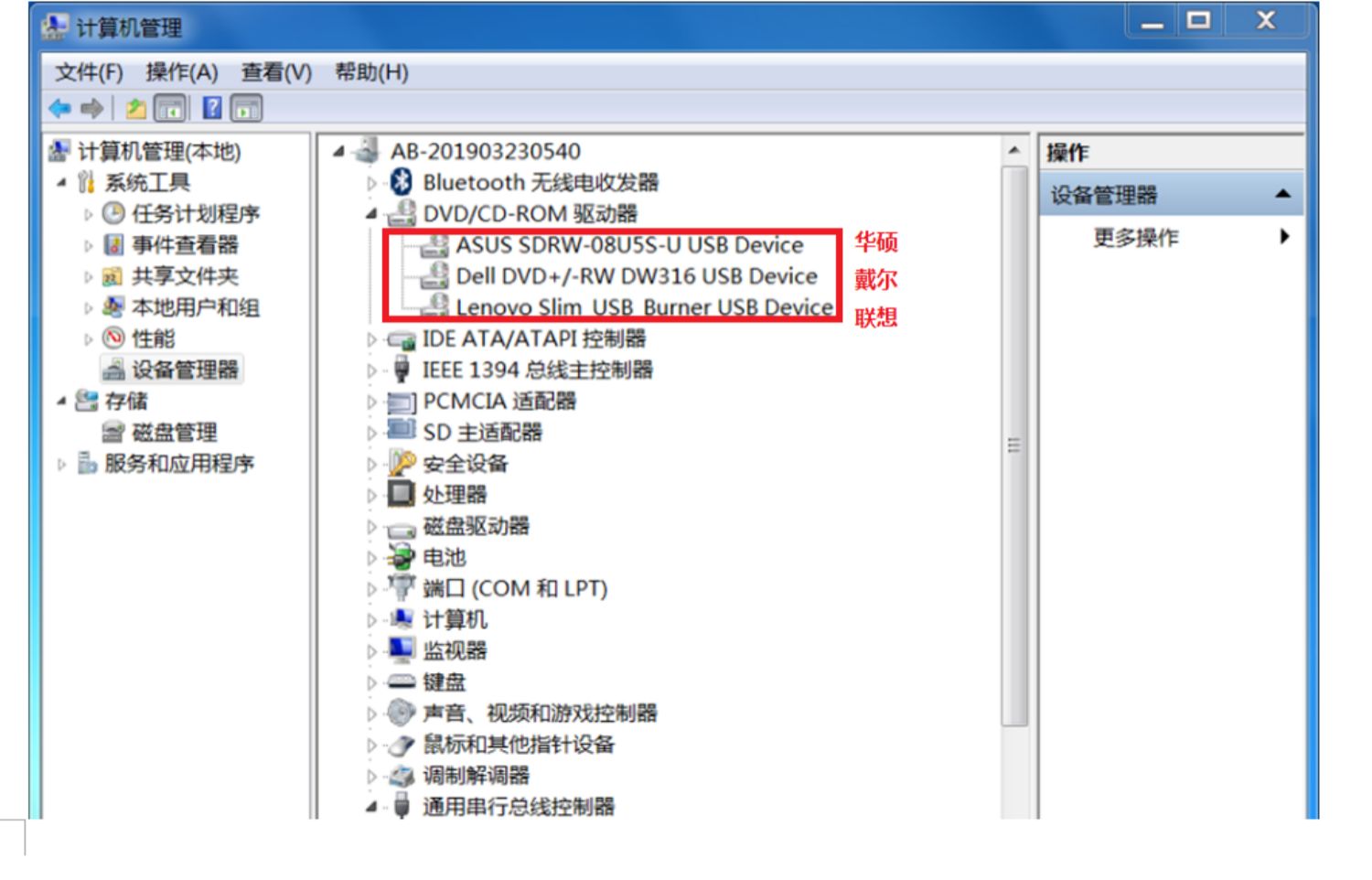This screenshot has width=1372, height=880.
Task: Select the ASUS SDRW-08U5S-U USB Device
Action: [629, 245]
